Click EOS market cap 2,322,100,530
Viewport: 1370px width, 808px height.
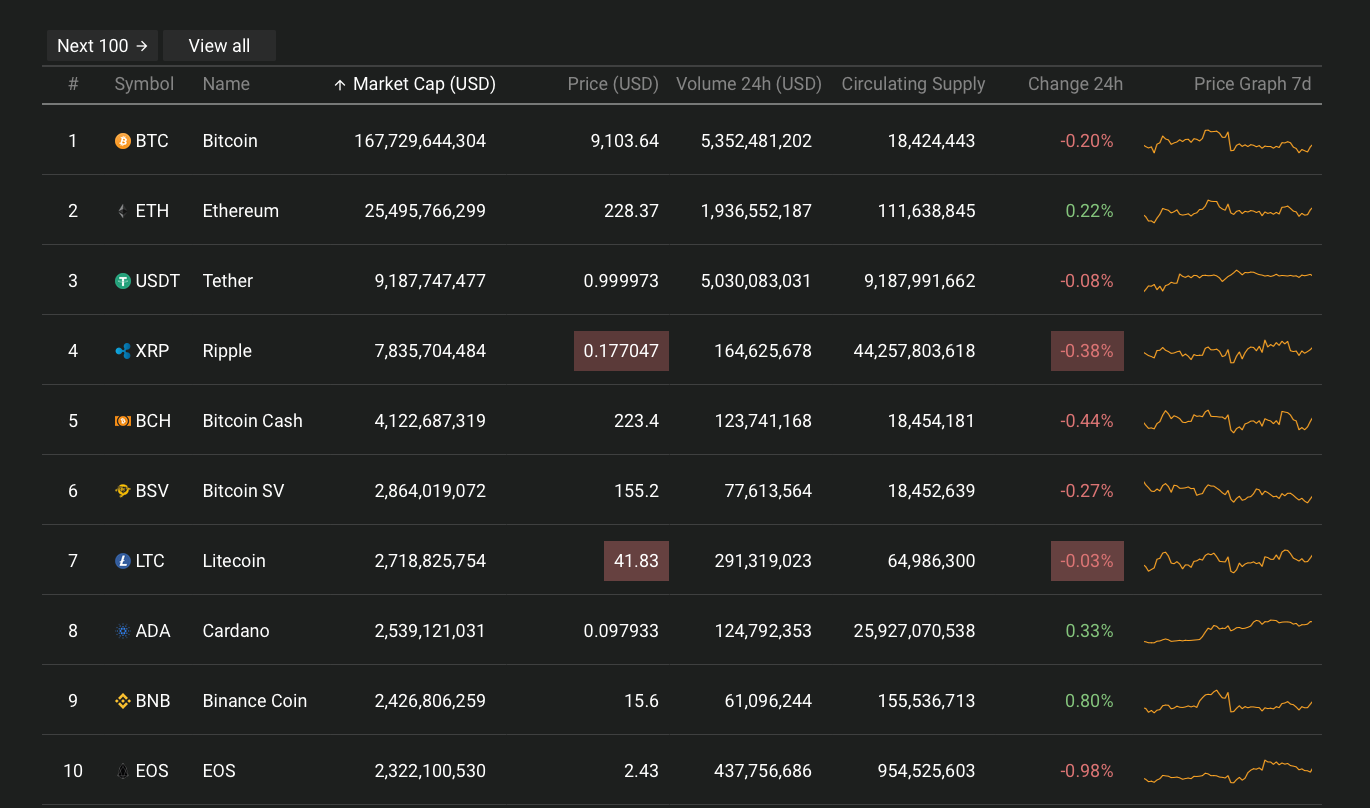(430, 771)
